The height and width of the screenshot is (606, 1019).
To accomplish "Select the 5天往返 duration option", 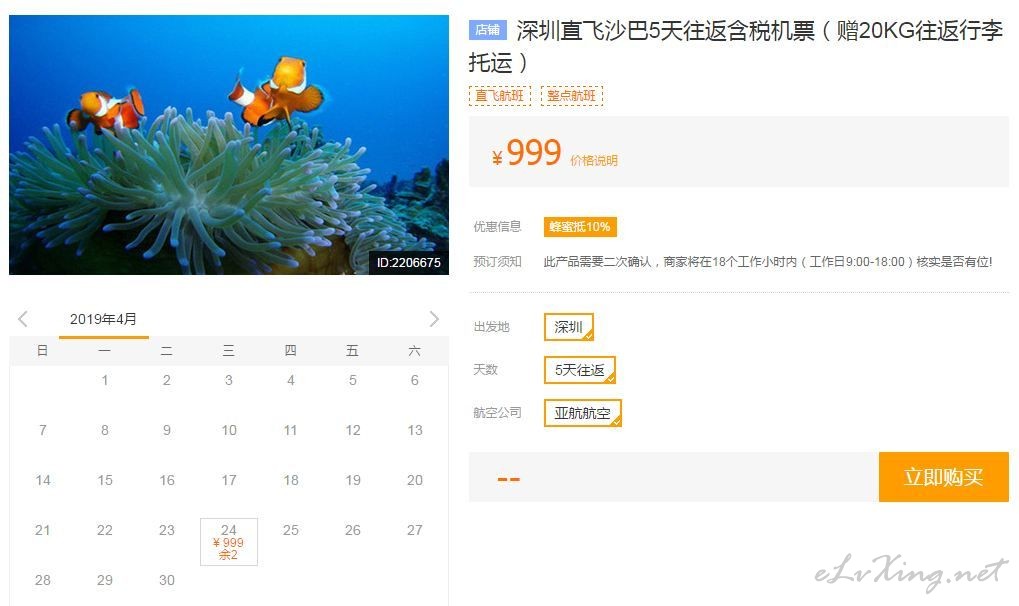I will tap(580, 370).
